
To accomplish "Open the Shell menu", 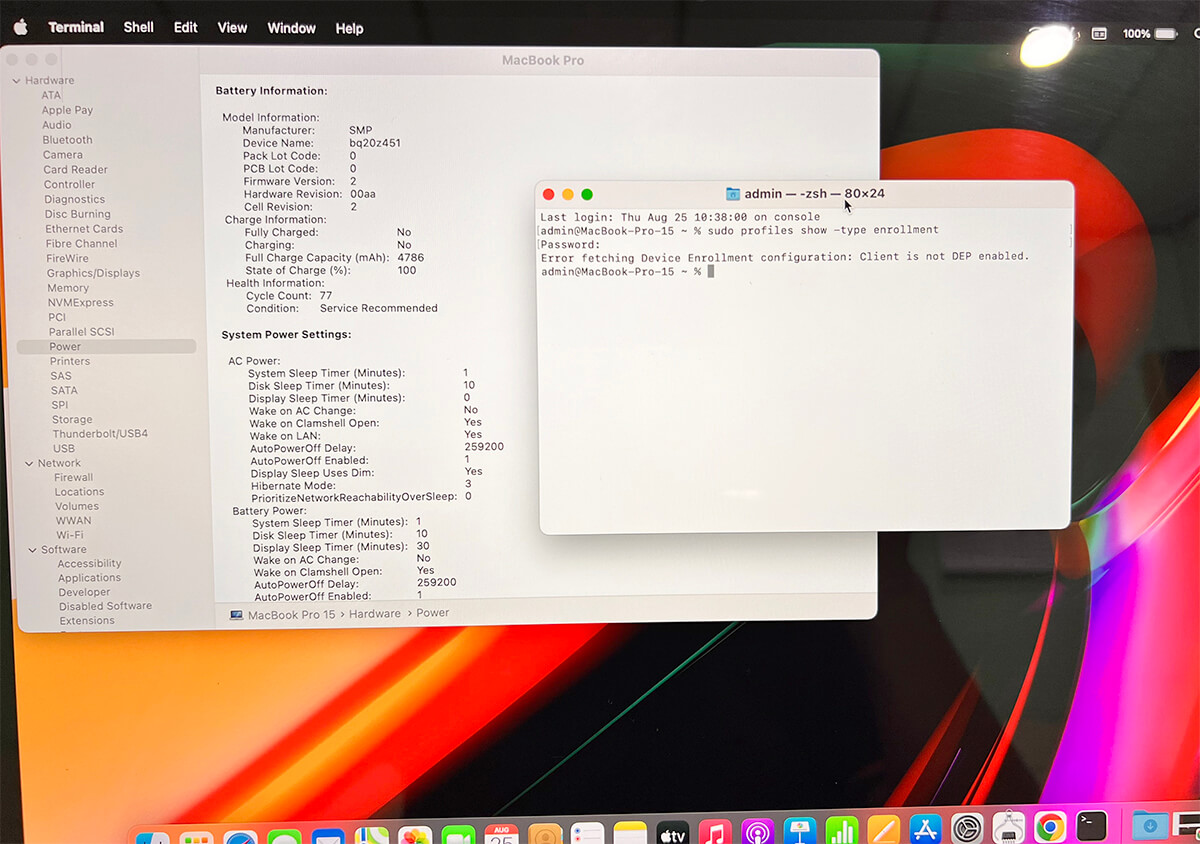I will click(x=138, y=27).
